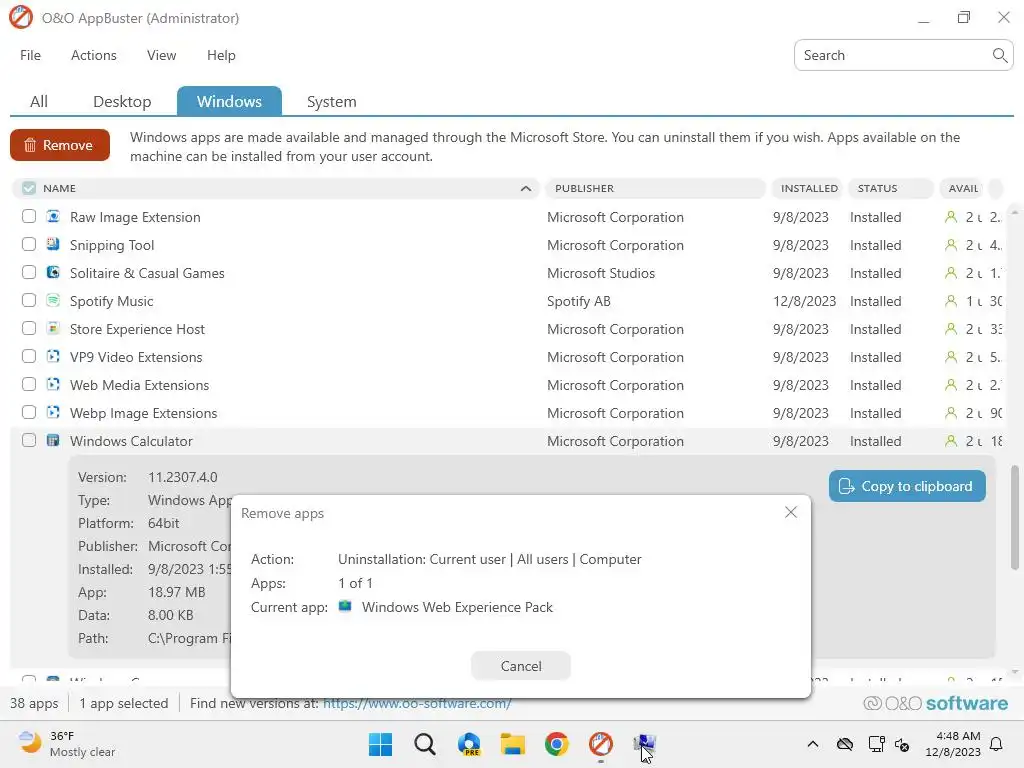Sort by the PUBLISHER column header
The width and height of the screenshot is (1024, 768).
click(x=655, y=188)
